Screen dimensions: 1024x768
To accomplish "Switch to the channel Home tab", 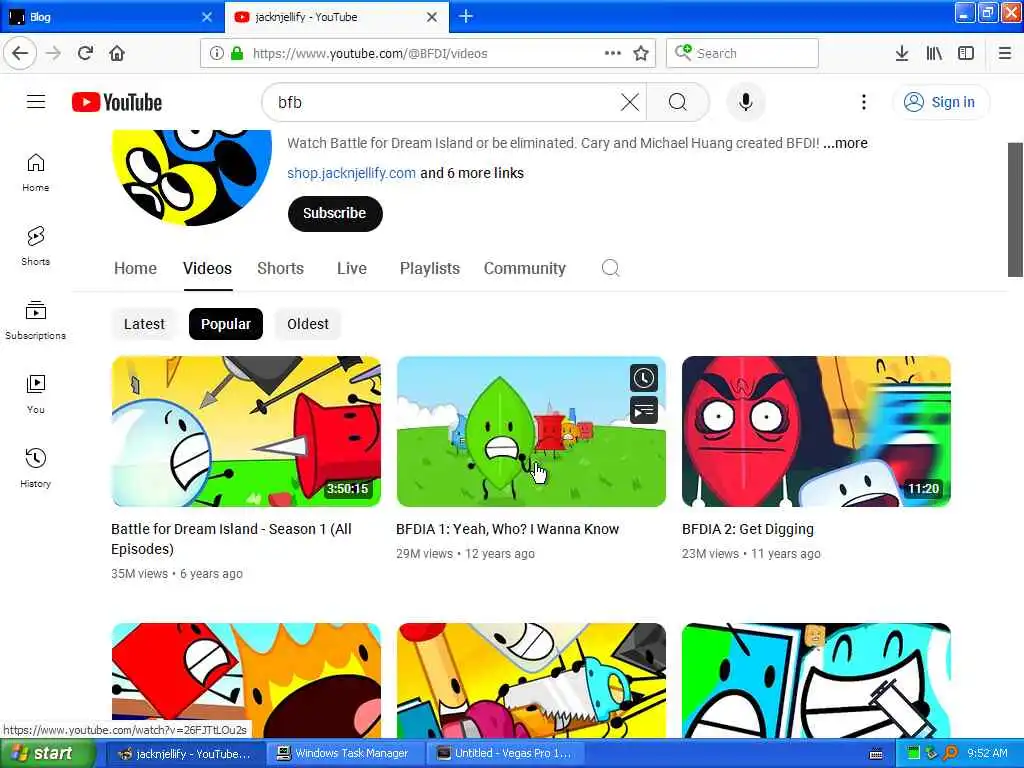I will point(135,268).
